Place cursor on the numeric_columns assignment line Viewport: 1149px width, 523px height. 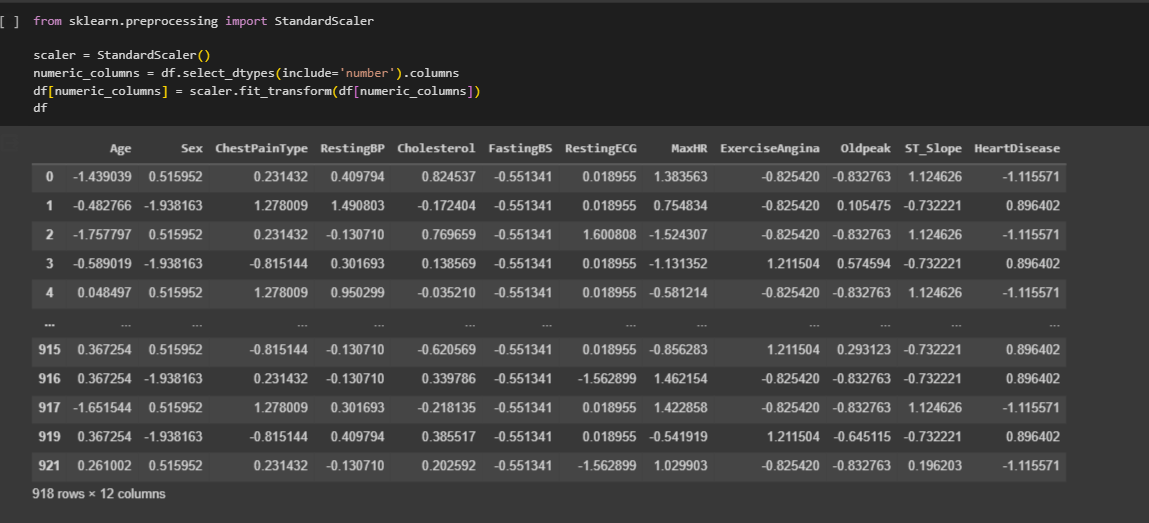[x=246, y=73]
